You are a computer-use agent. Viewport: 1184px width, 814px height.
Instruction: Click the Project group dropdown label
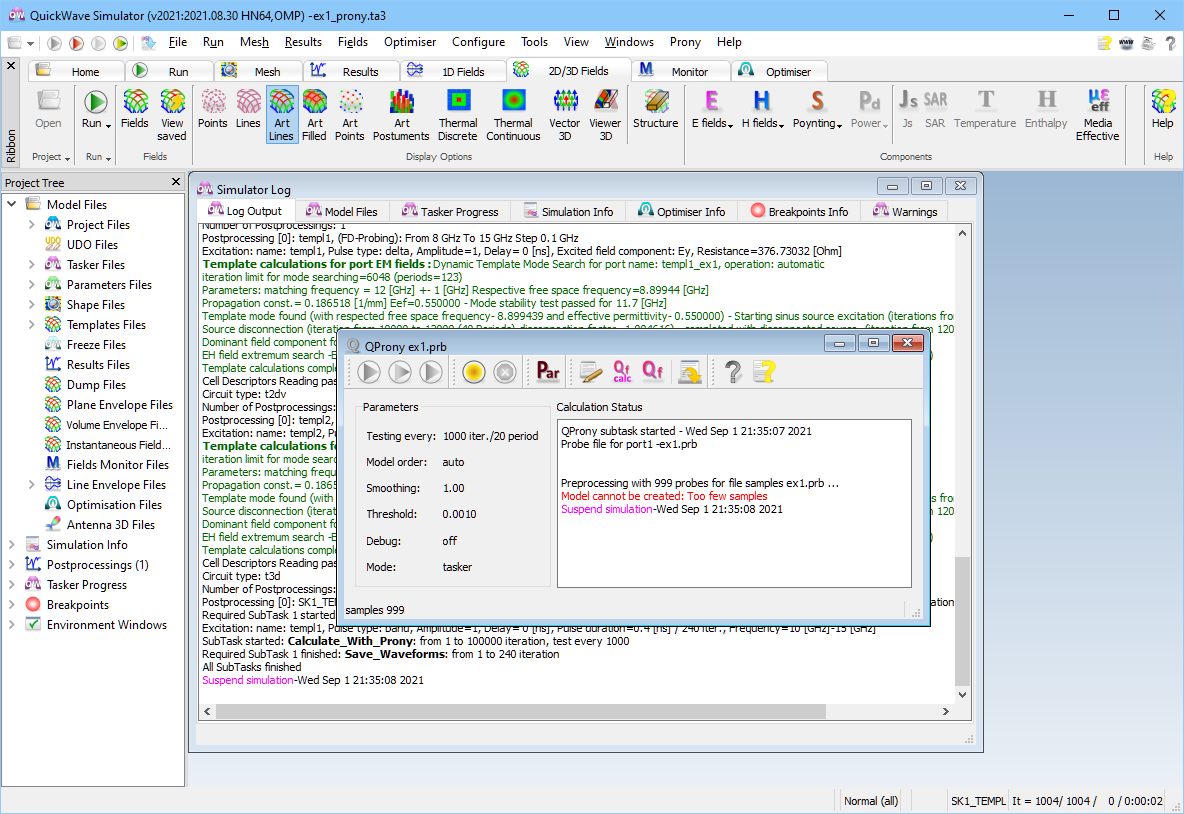(x=51, y=157)
